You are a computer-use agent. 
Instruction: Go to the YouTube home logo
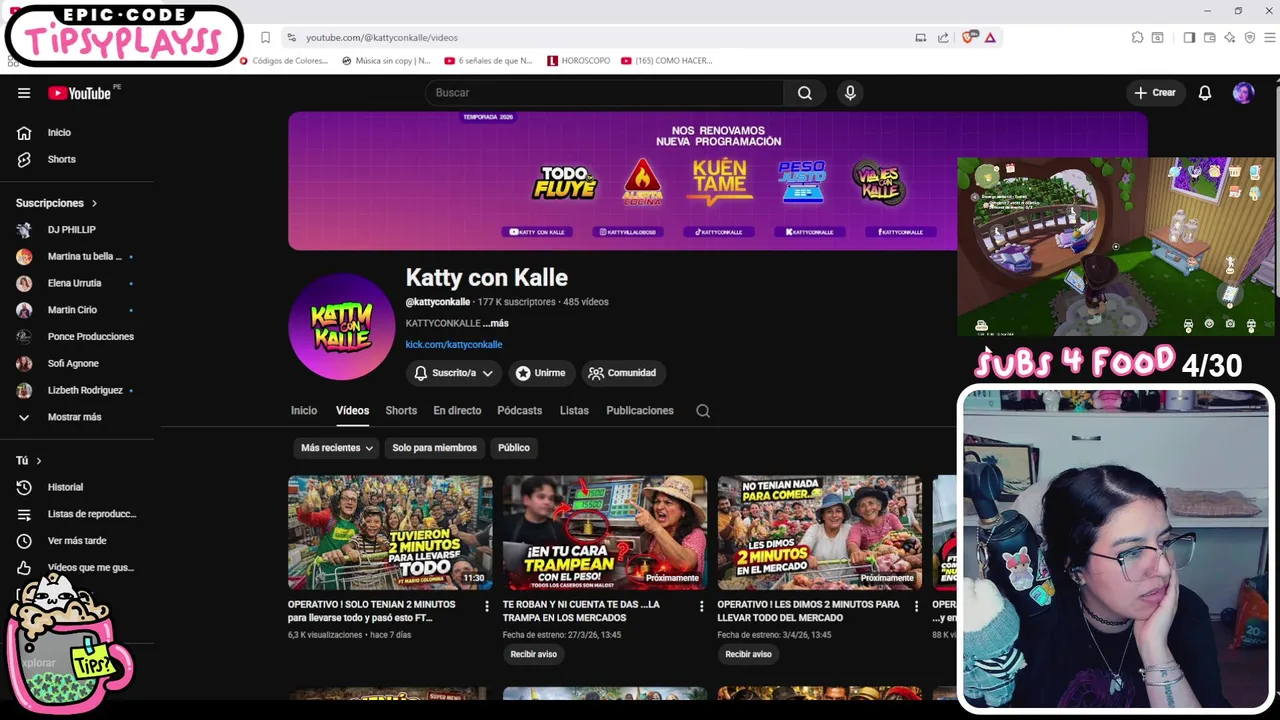click(79, 93)
